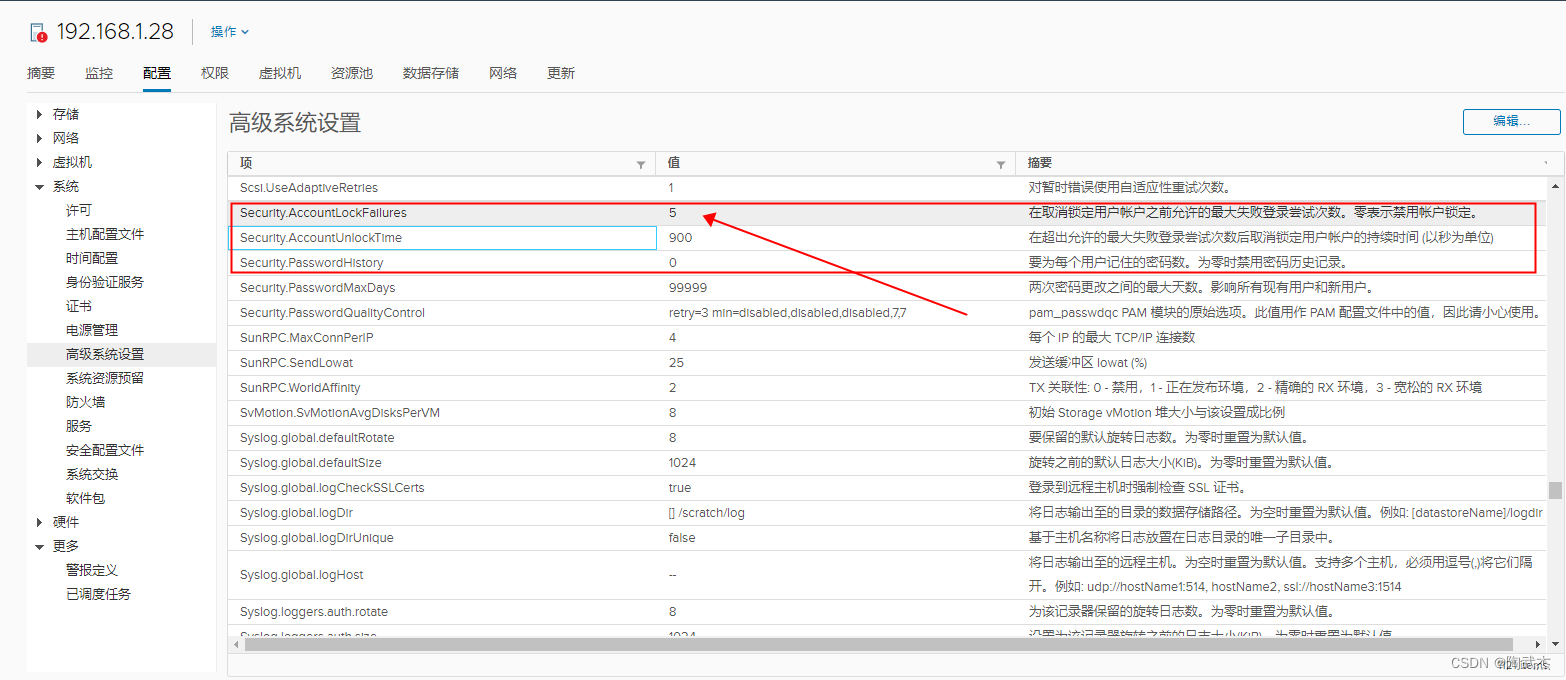Select the Security.AccountUnlockTime cell
The width and height of the screenshot is (1566, 680).
click(x=443, y=238)
